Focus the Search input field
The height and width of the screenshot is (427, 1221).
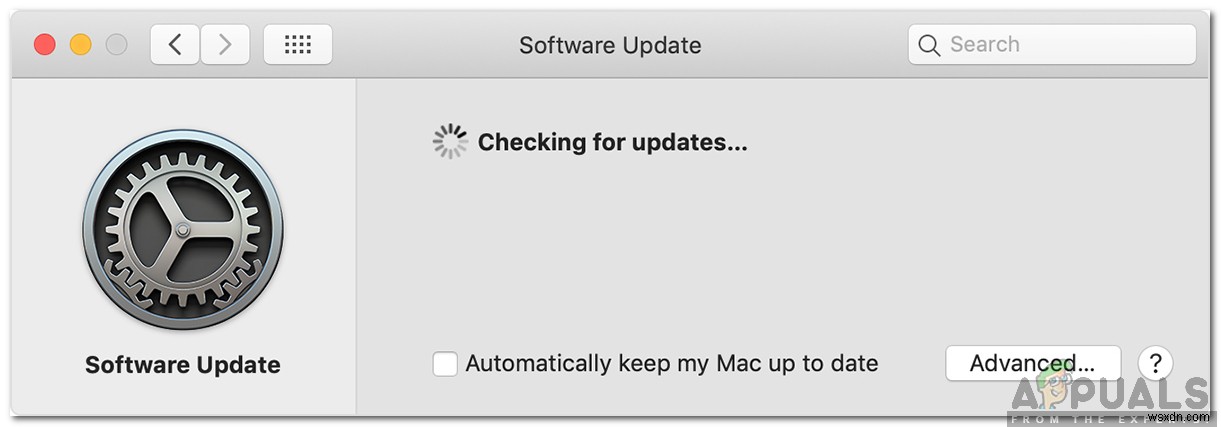pos(1060,45)
